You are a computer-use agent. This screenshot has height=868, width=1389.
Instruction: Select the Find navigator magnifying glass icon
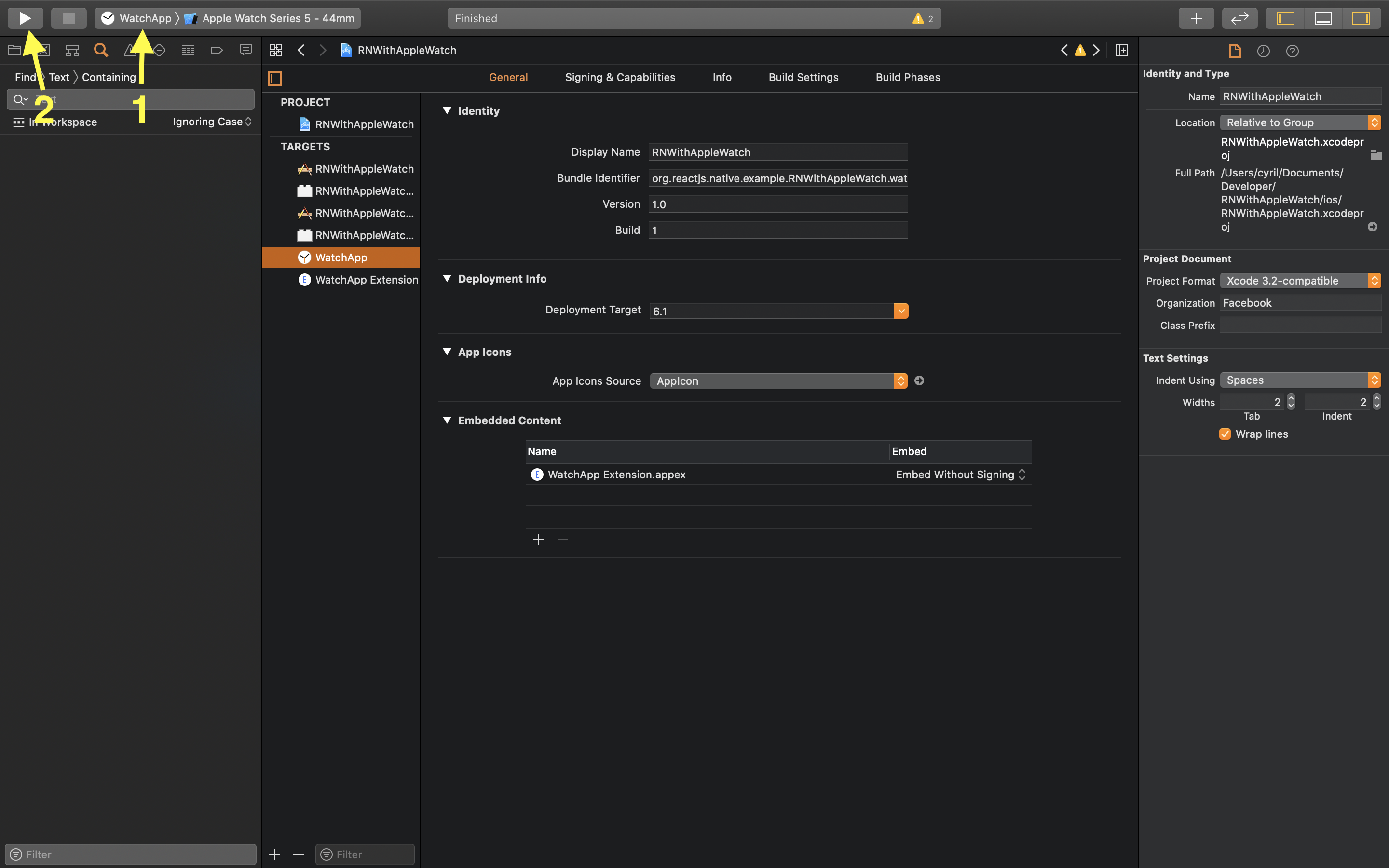pos(101,50)
